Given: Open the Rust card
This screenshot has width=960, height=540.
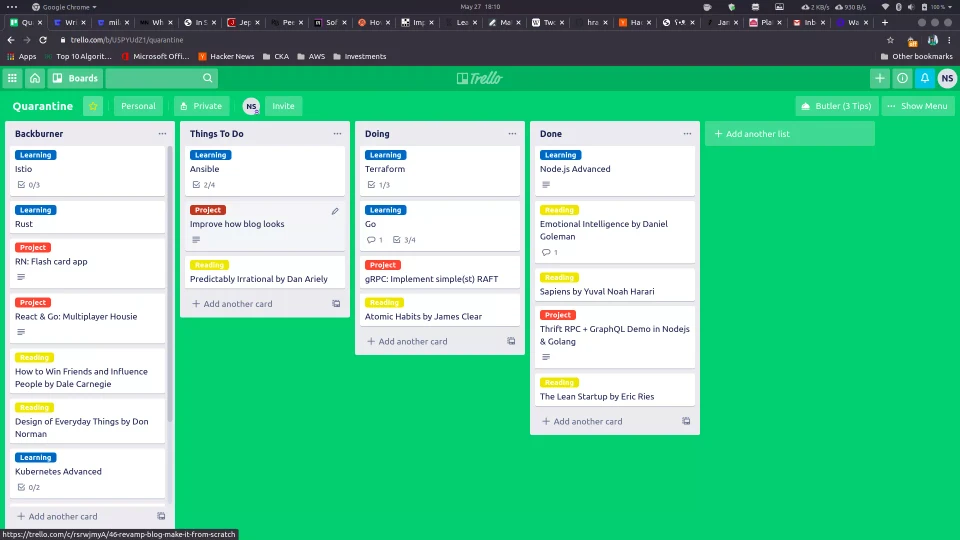Looking at the screenshot, I should point(88,217).
